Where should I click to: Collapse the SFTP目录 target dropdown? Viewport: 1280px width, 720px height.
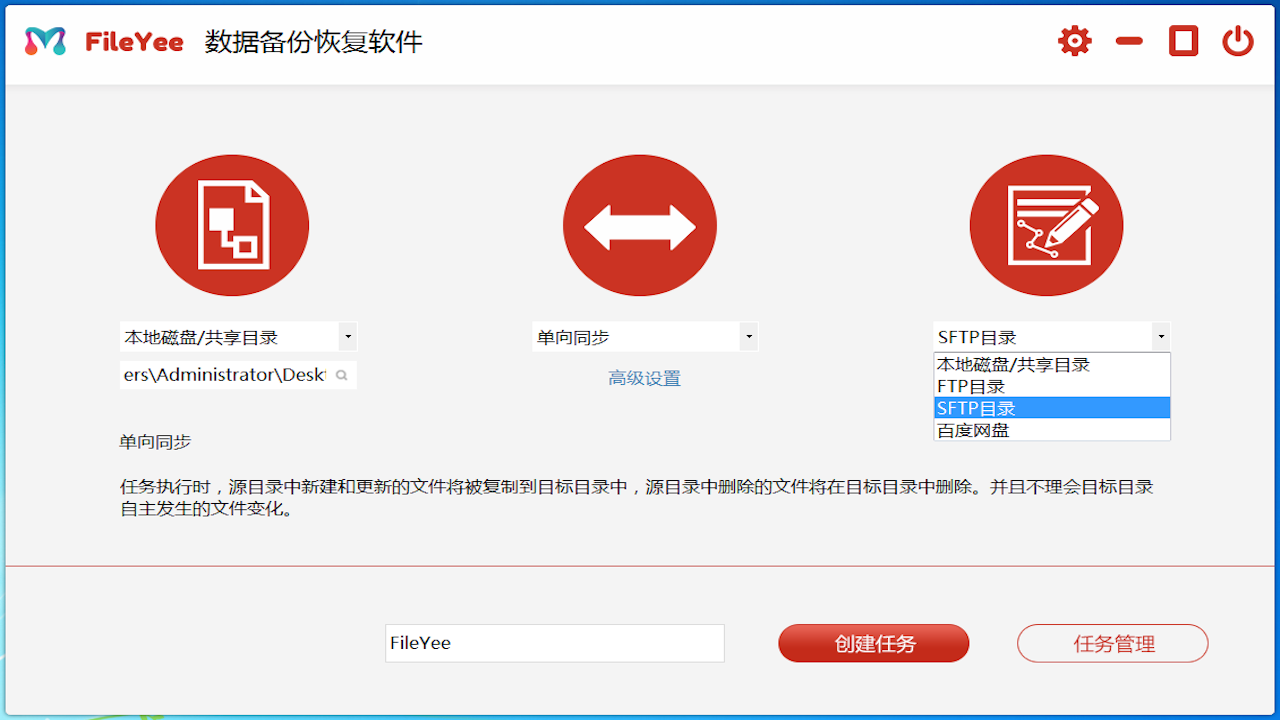(1161, 336)
